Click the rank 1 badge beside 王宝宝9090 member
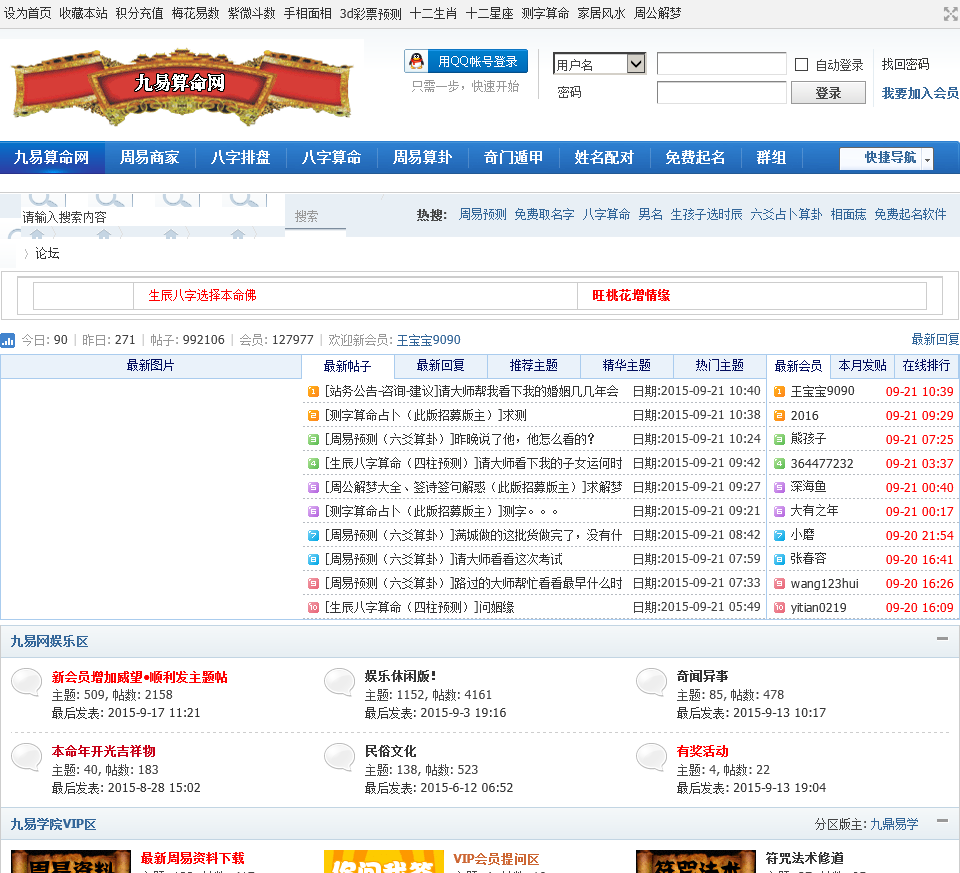The image size is (960, 873). pyautogui.click(x=779, y=392)
